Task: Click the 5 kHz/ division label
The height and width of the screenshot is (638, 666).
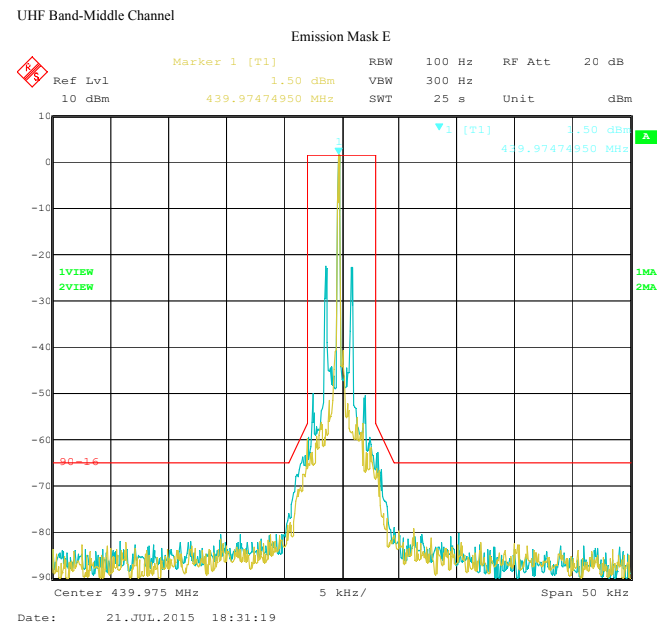Action: pos(343,593)
